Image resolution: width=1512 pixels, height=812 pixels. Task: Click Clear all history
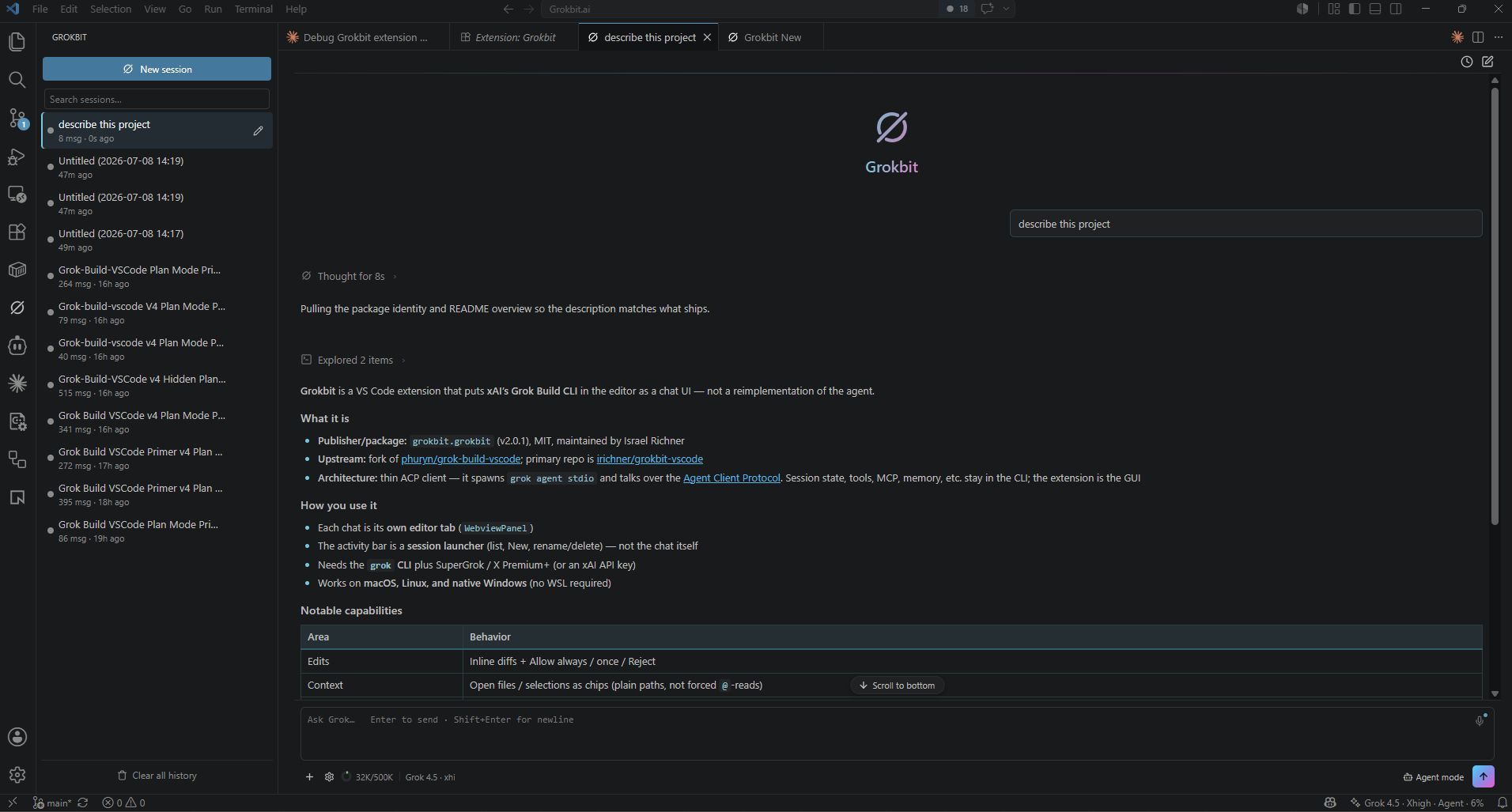click(x=157, y=776)
